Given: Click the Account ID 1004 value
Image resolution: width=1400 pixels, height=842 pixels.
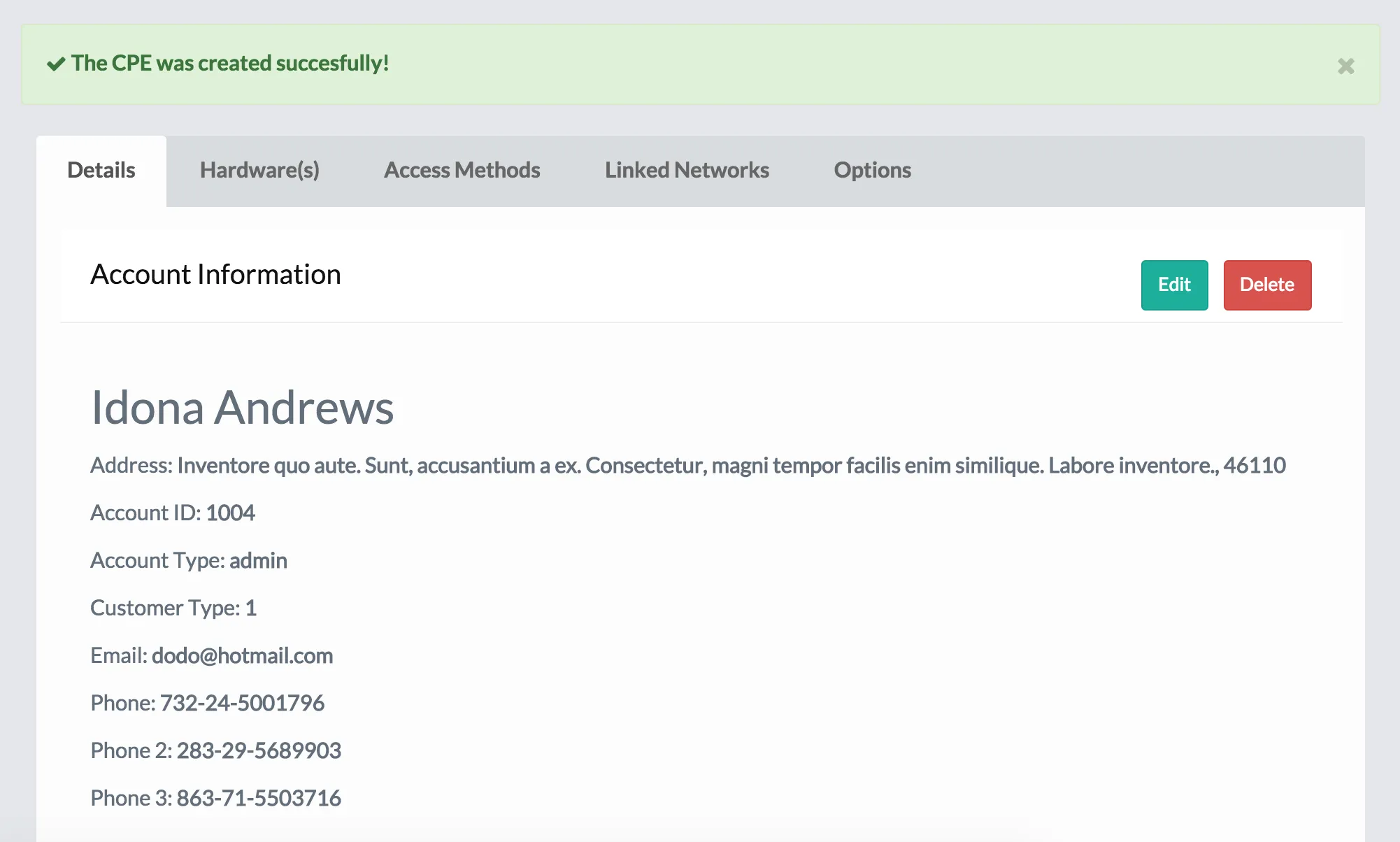Looking at the screenshot, I should pyautogui.click(x=230, y=513).
